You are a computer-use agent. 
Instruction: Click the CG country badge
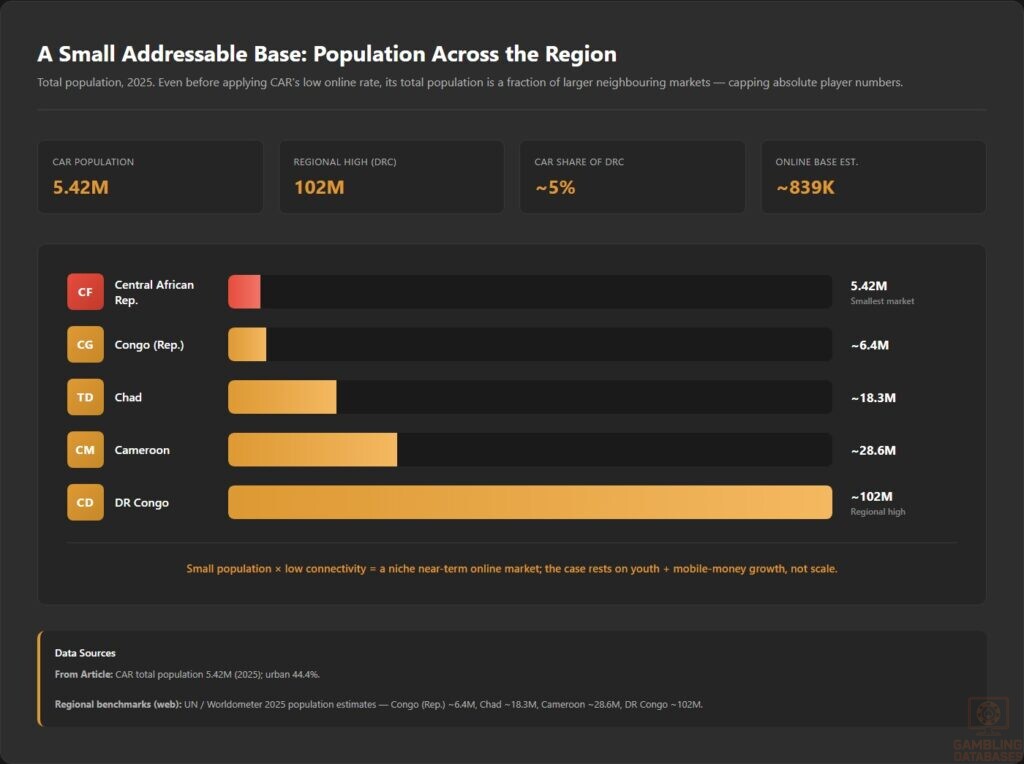[86, 345]
